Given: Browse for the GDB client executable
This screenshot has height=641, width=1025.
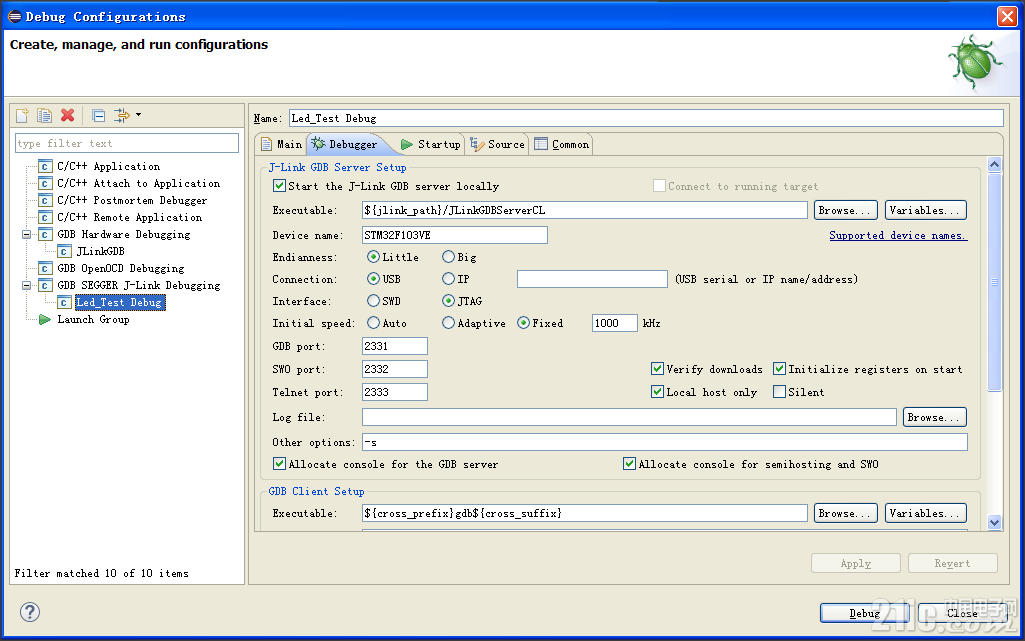Looking at the screenshot, I should 845,514.
